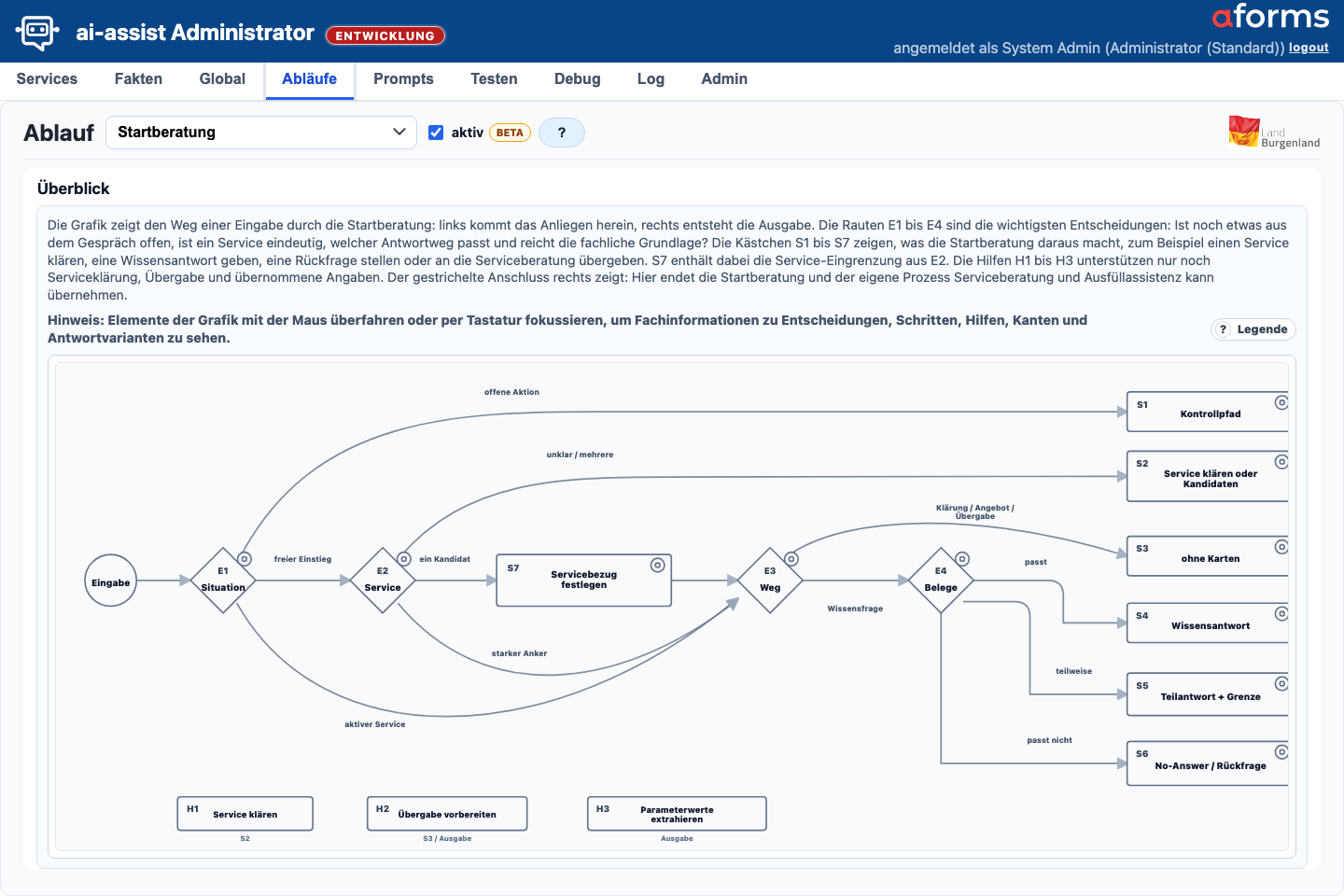Click the target icon on S3 ohne Karten
The height and width of the screenshot is (896, 1344).
[x=1281, y=547]
